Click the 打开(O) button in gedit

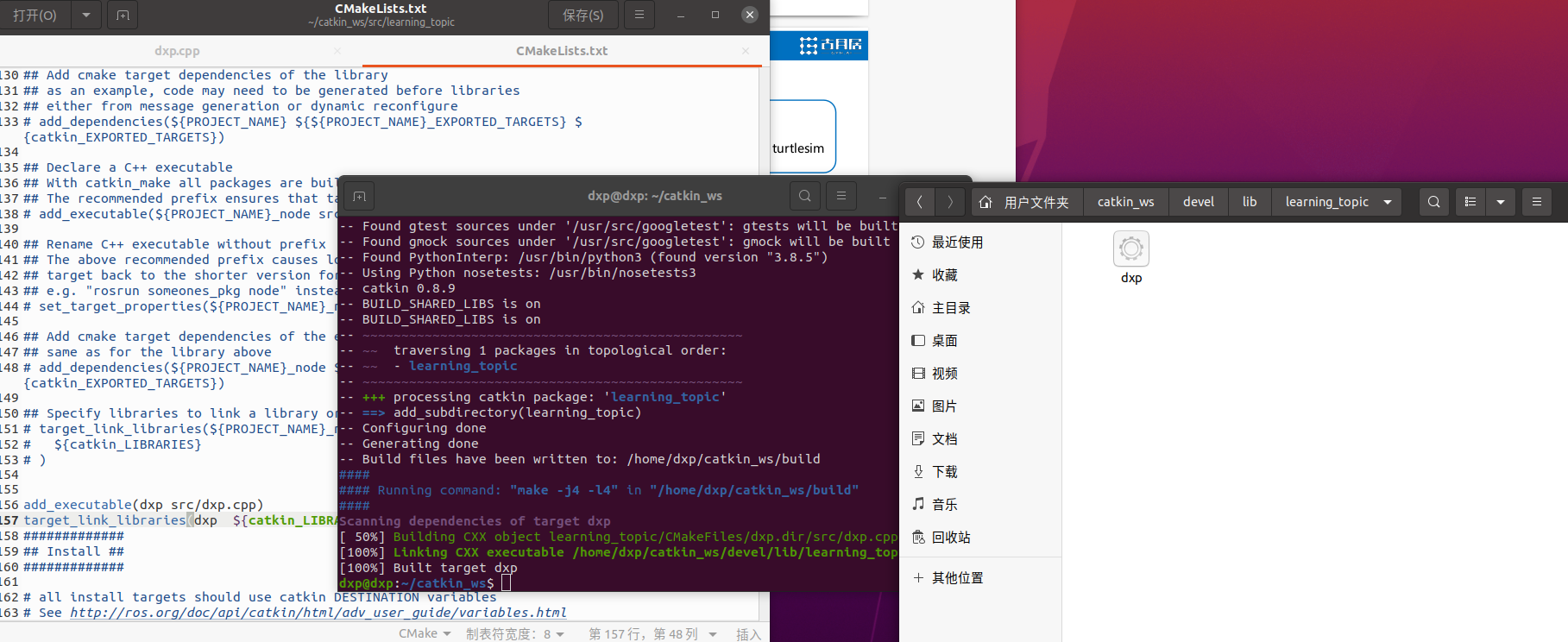tap(34, 15)
